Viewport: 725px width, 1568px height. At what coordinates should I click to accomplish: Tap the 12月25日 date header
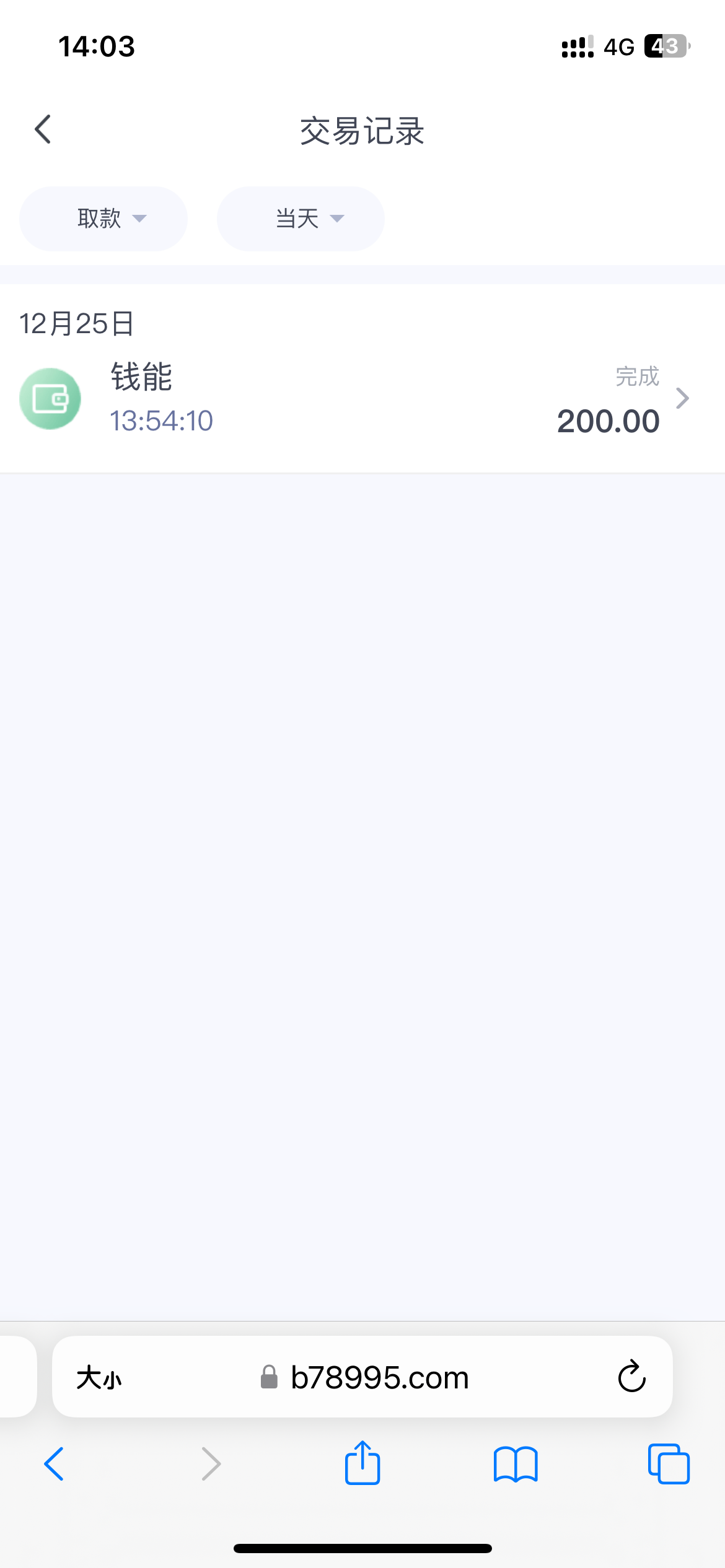(77, 323)
